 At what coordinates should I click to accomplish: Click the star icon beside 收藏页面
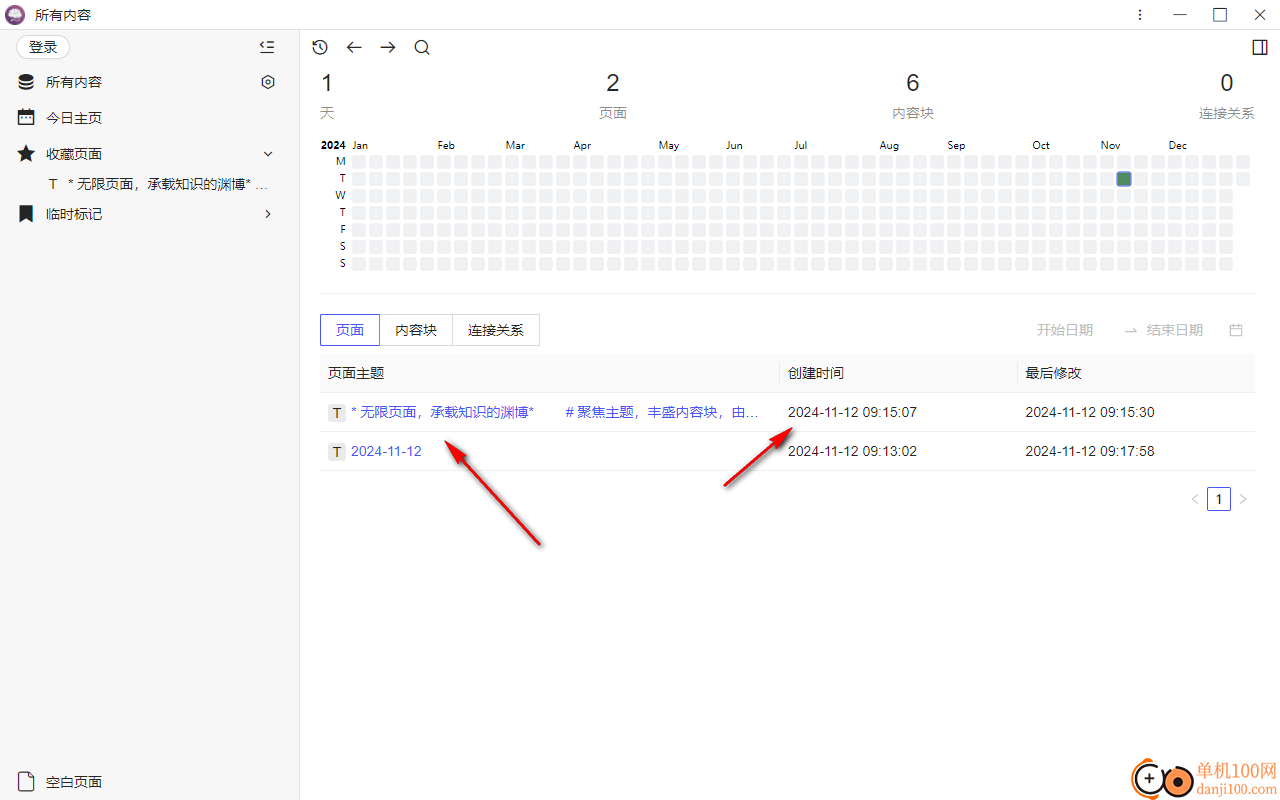[x=26, y=153]
